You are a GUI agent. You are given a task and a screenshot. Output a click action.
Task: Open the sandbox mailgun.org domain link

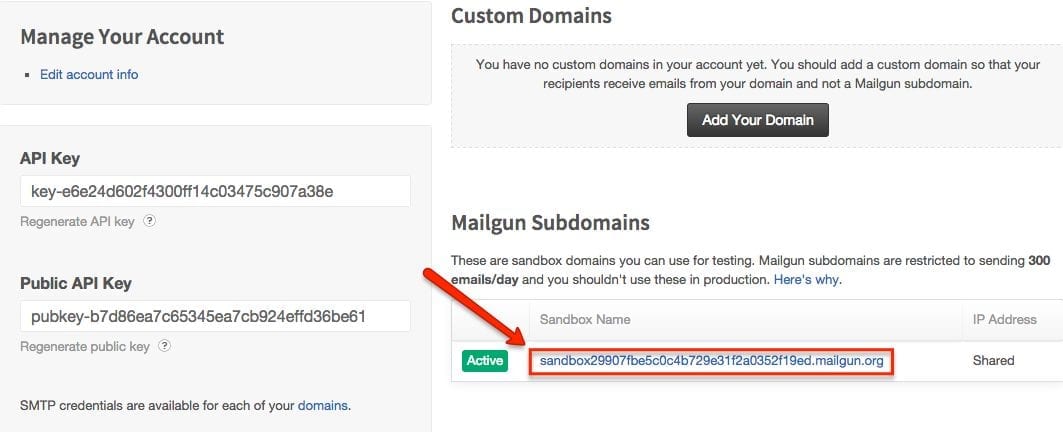[712, 361]
